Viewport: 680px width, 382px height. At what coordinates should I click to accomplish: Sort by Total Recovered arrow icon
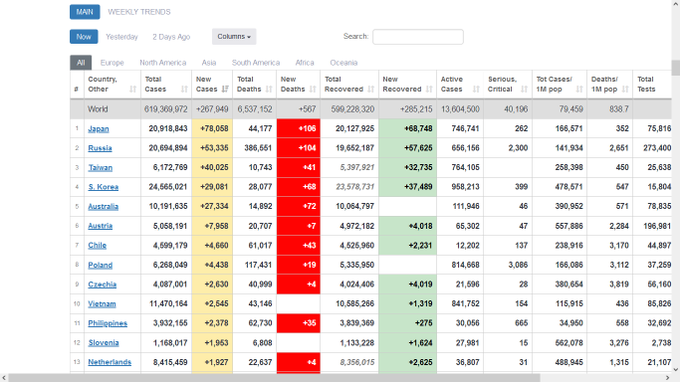click(x=371, y=89)
